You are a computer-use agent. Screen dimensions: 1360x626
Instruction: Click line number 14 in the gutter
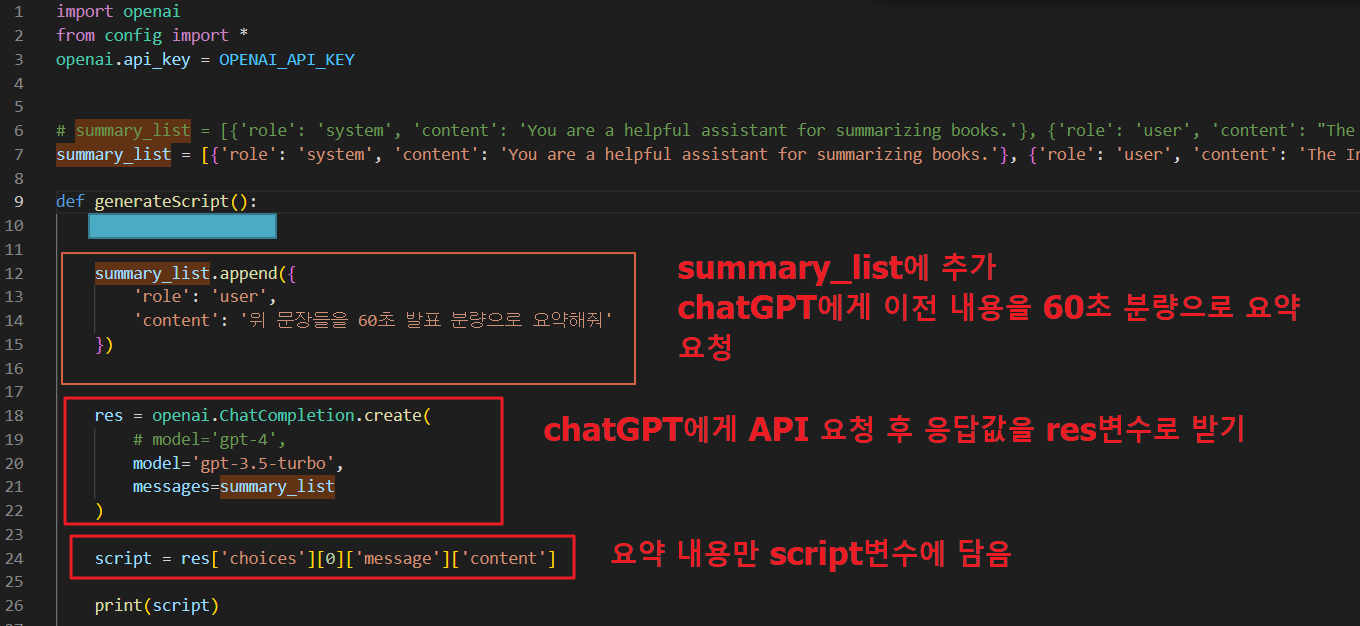coord(14,320)
